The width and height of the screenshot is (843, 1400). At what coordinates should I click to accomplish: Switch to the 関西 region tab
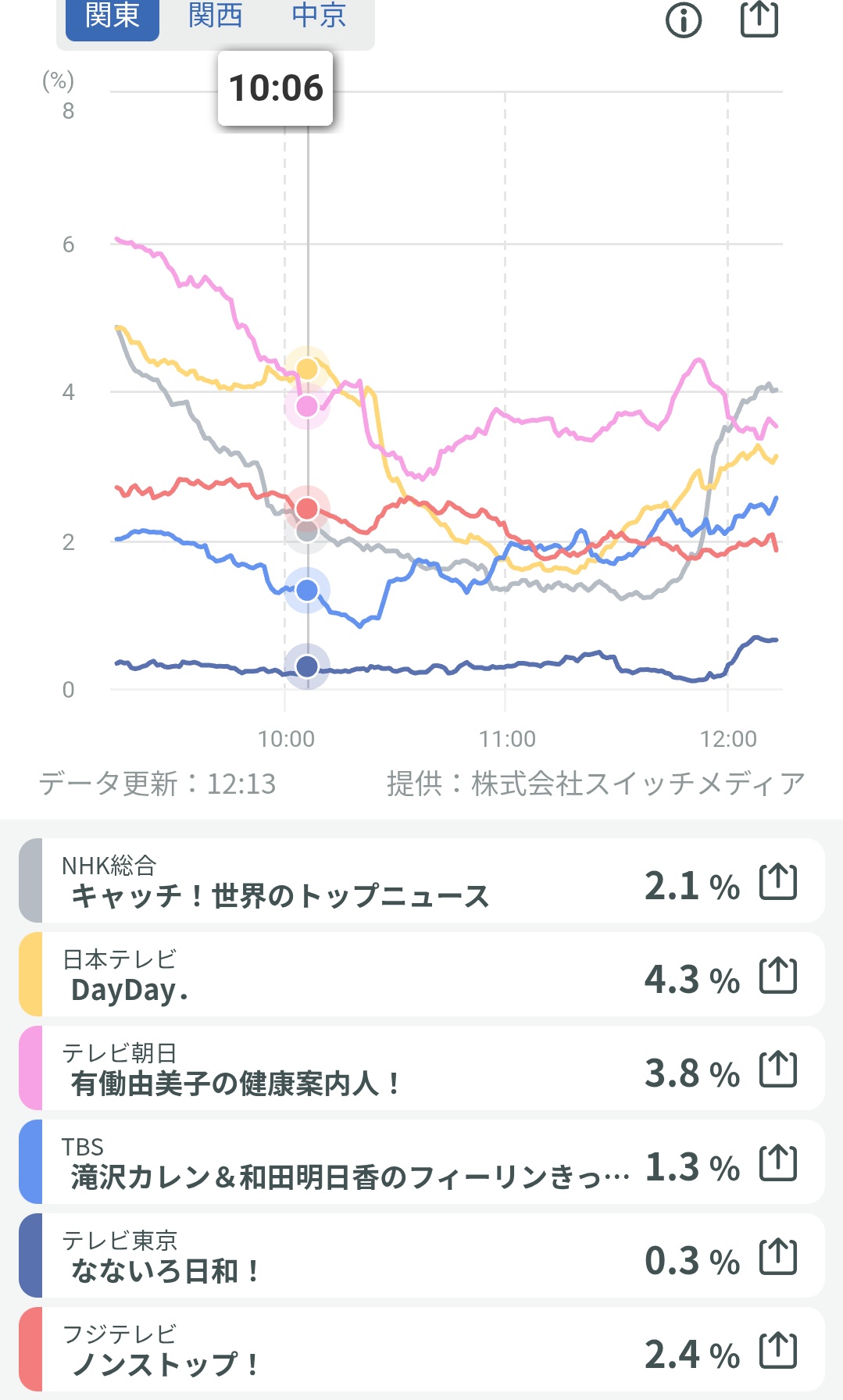(215, 16)
